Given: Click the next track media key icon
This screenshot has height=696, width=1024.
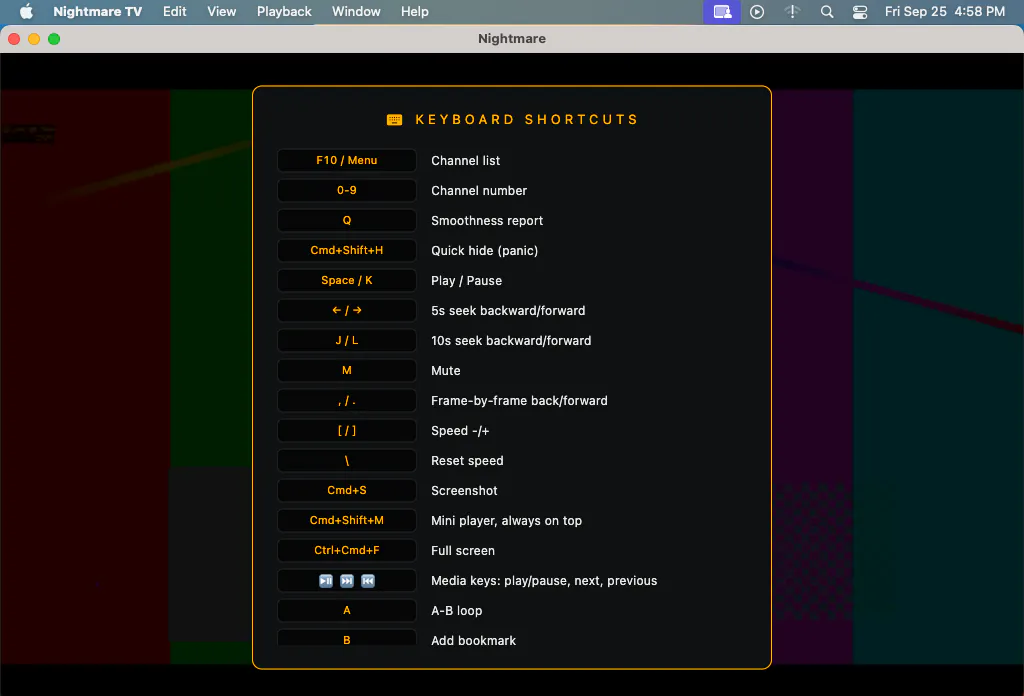Looking at the screenshot, I should click(x=347, y=580).
